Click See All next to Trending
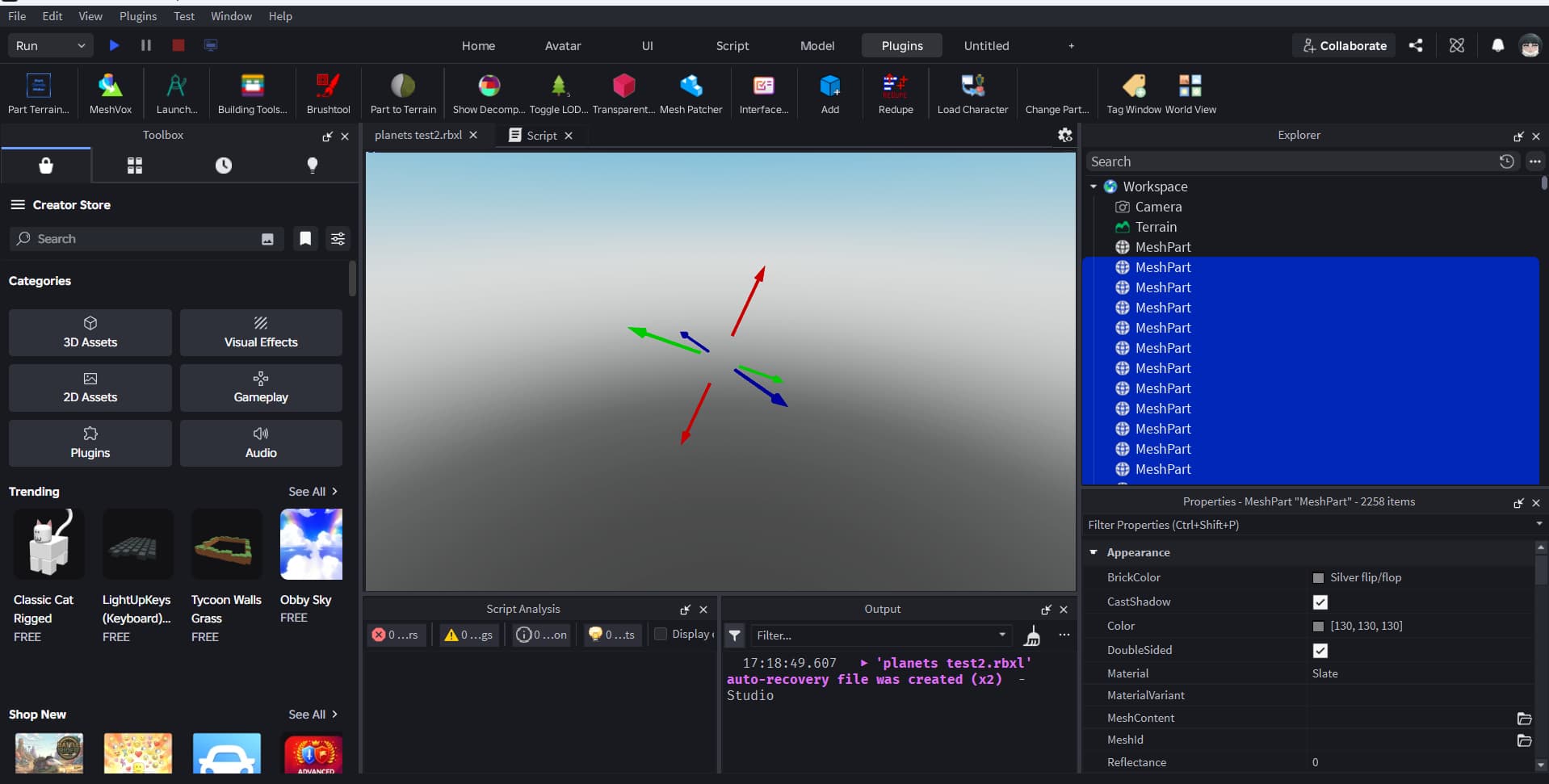 [313, 492]
